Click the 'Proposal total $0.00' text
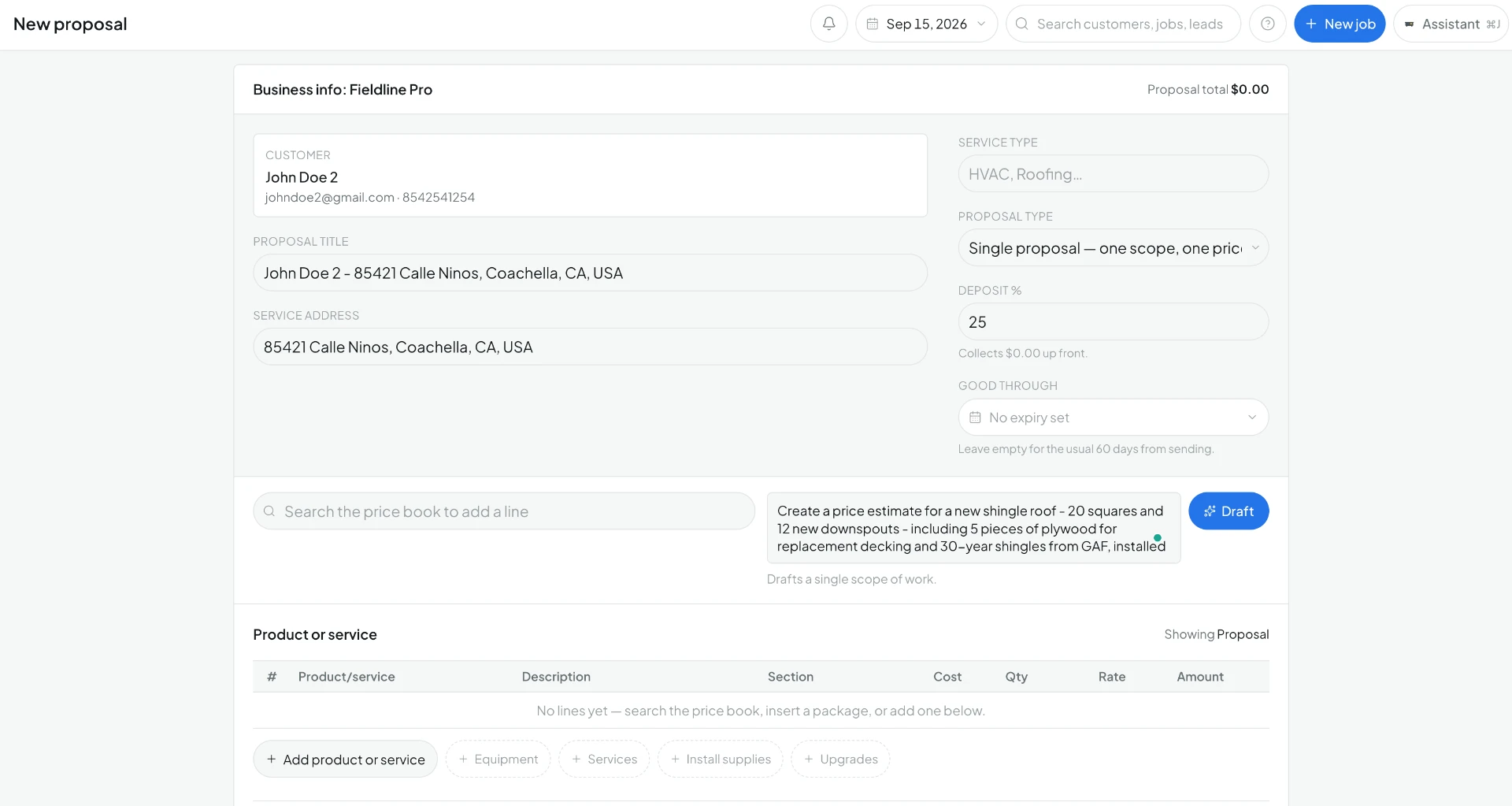 pyautogui.click(x=1208, y=90)
